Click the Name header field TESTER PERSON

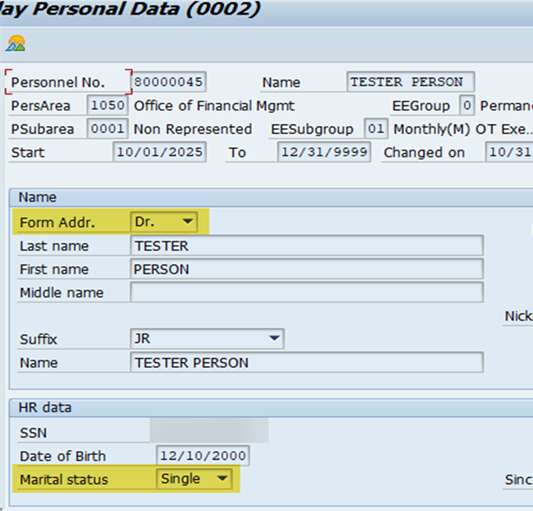point(410,82)
